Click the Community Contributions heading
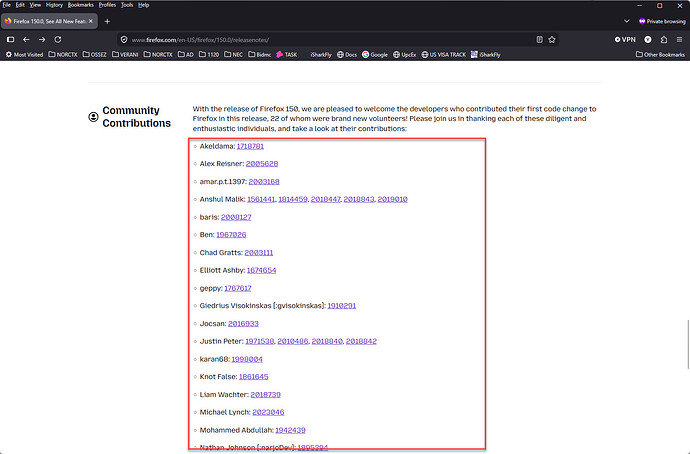This screenshot has width=690, height=454. pyautogui.click(x=136, y=117)
